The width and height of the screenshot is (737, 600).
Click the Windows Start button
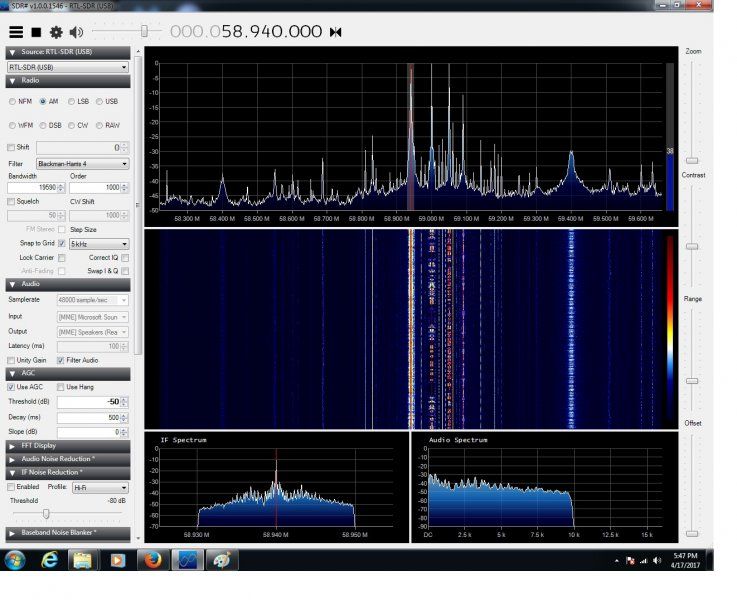pos(15,559)
